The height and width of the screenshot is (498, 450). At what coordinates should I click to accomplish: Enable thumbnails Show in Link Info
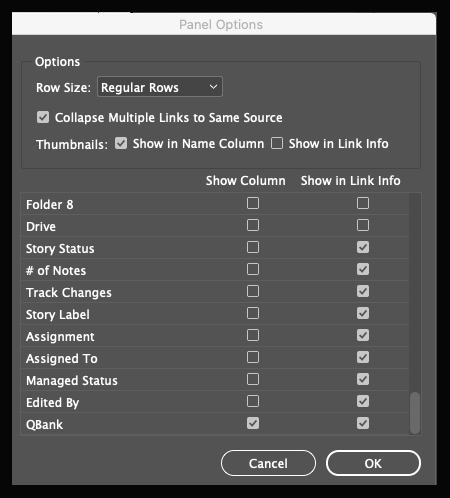[x=277, y=144]
